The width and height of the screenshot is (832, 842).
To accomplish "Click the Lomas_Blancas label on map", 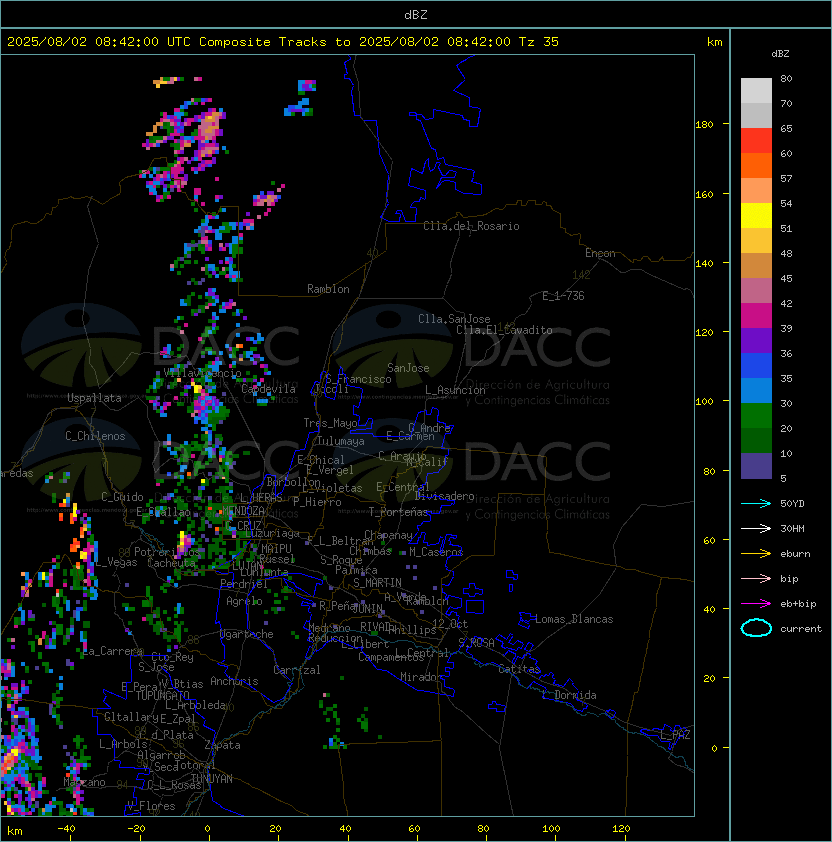I will [574, 619].
